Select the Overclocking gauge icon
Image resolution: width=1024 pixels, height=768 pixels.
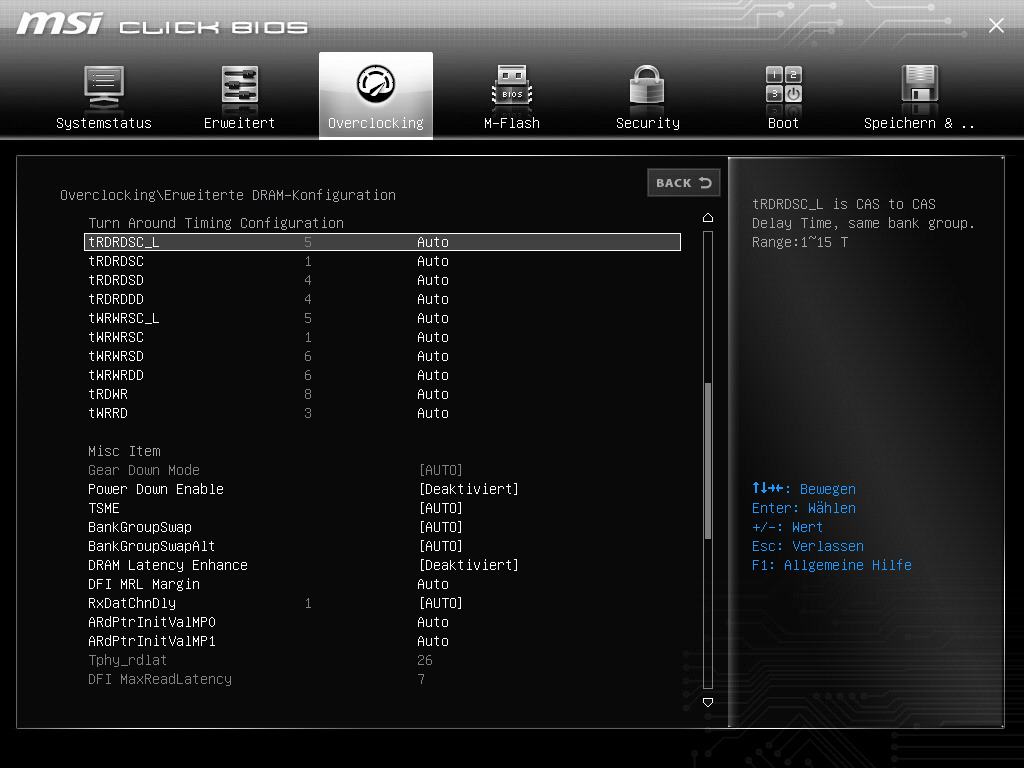(376, 84)
